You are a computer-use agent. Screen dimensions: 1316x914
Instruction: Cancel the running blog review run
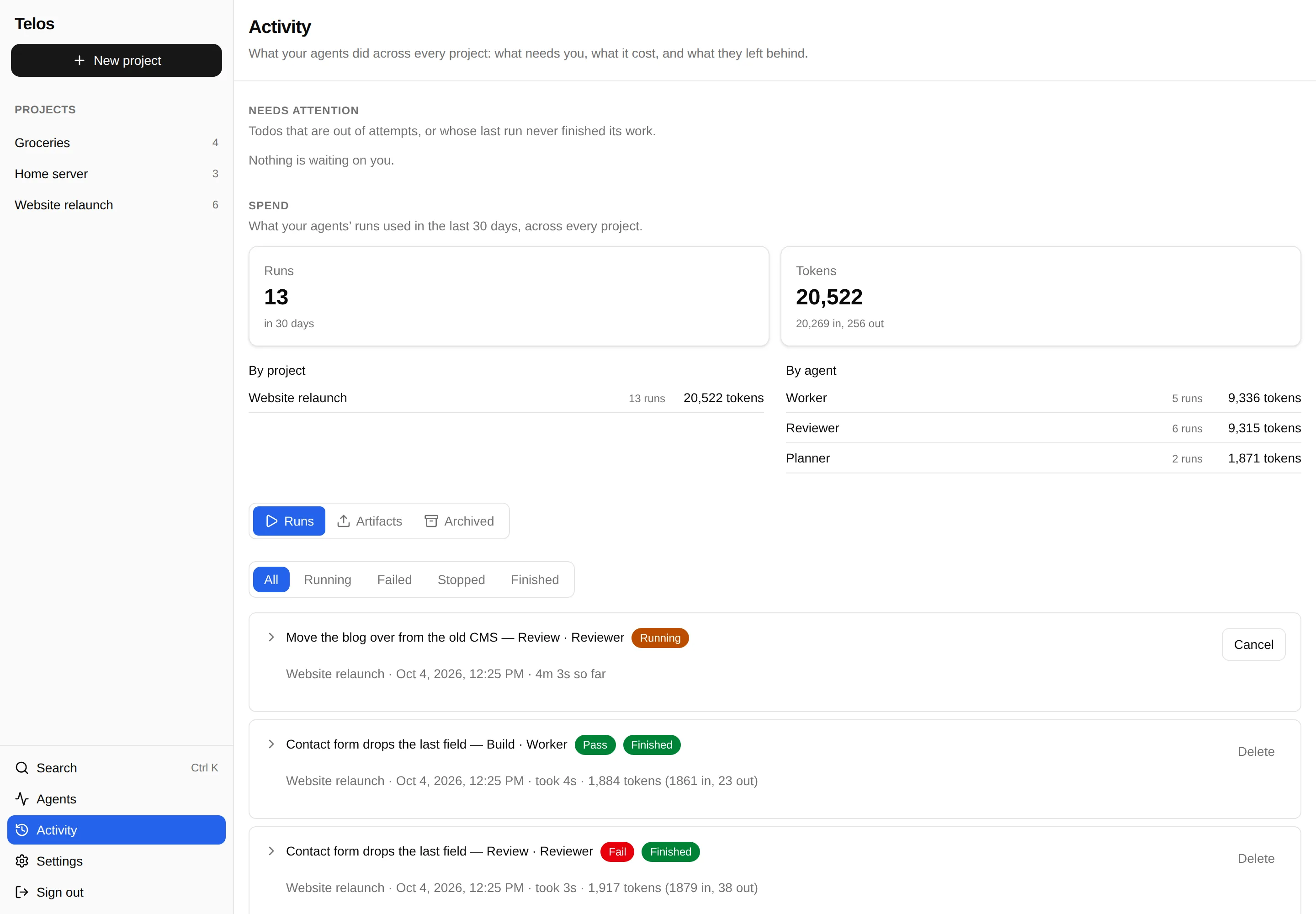(1253, 645)
